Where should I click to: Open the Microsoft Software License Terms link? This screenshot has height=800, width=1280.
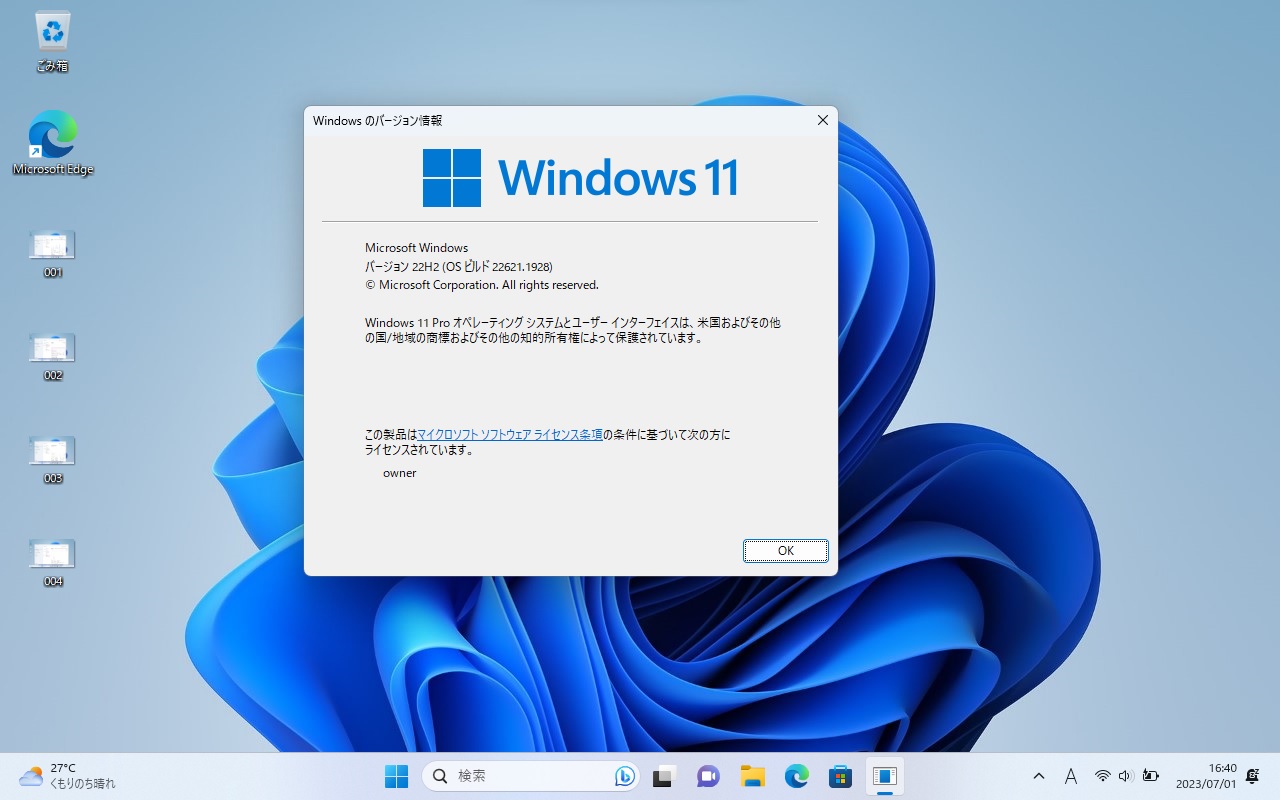pyautogui.click(x=509, y=435)
